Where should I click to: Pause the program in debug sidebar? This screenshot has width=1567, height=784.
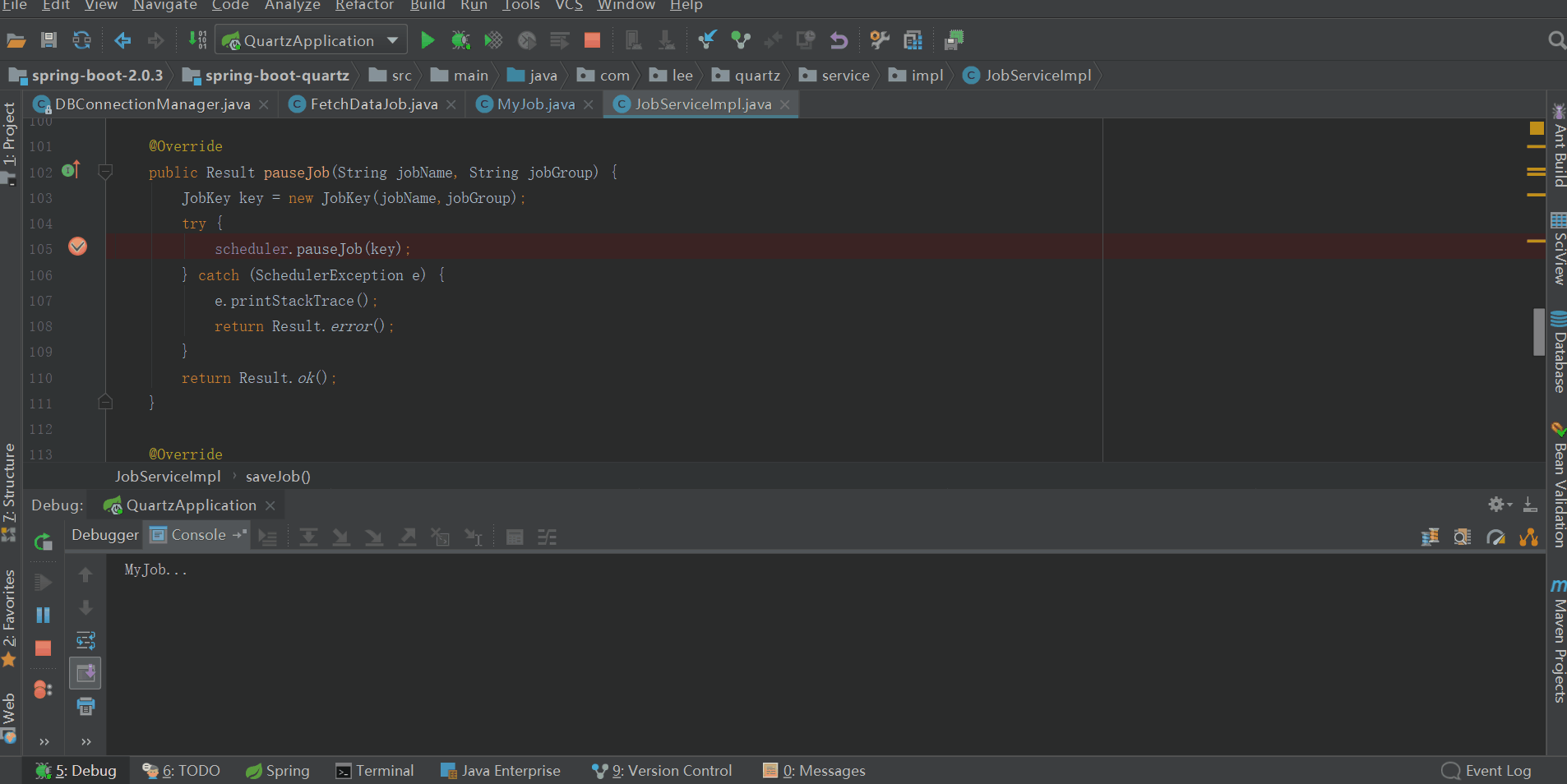point(44,616)
